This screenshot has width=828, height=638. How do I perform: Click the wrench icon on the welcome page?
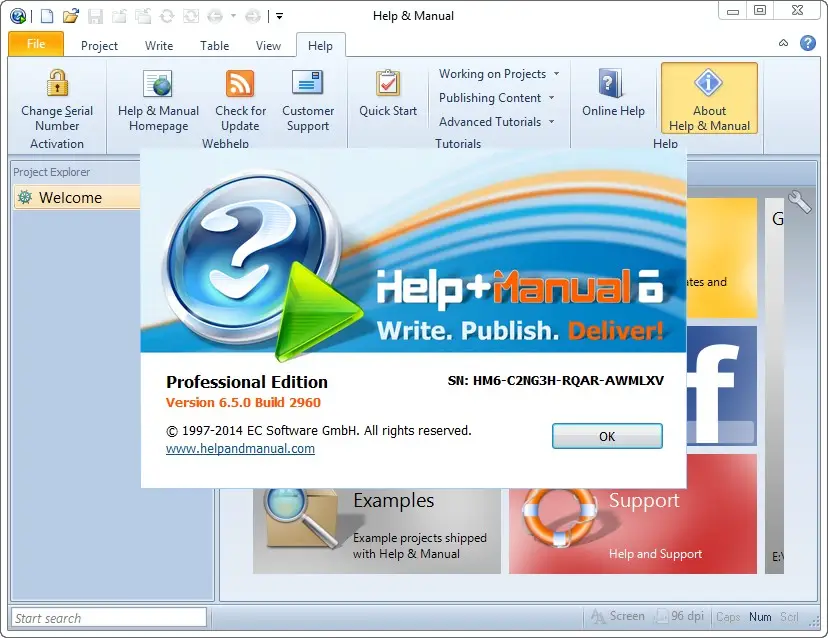coord(799,201)
